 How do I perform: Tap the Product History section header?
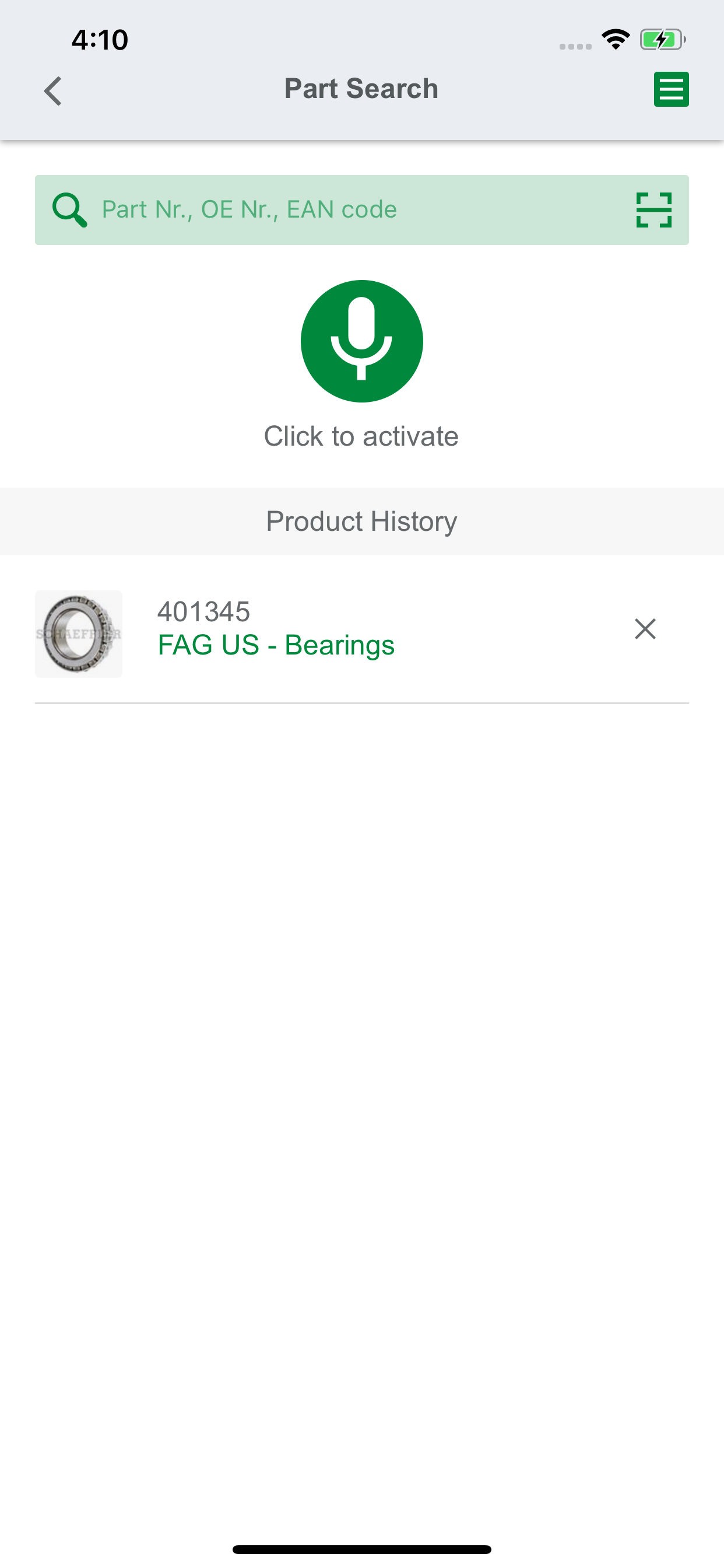click(x=361, y=521)
